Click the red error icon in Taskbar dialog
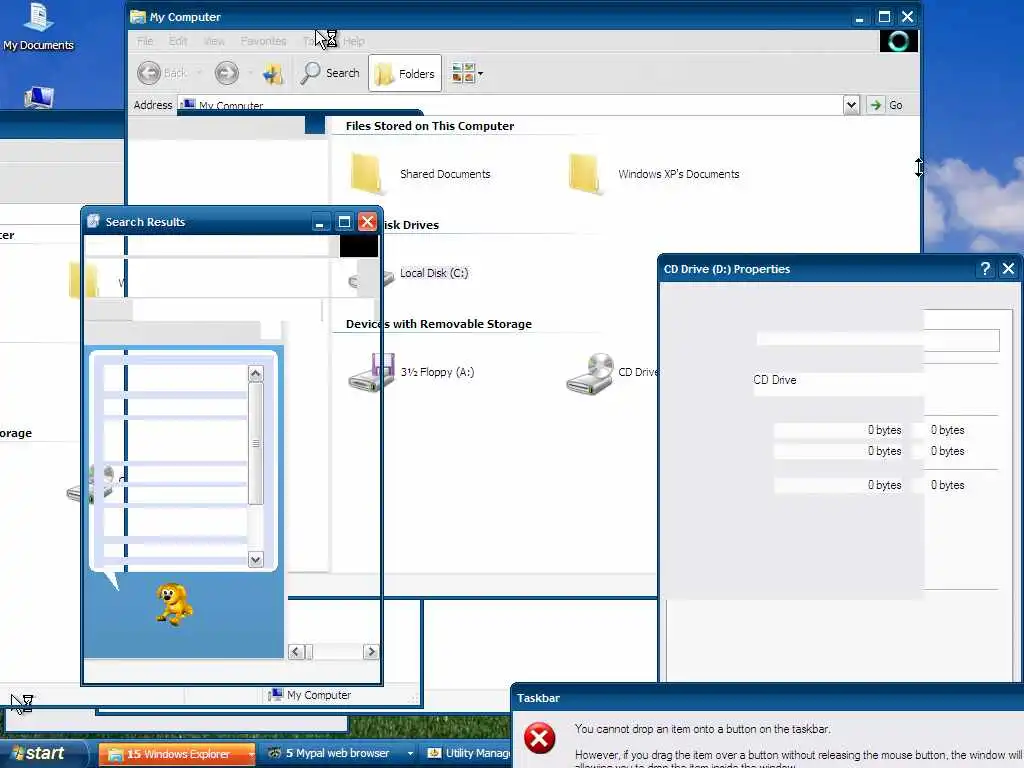This screenshot has height=768, width=1024. [539, 739]
